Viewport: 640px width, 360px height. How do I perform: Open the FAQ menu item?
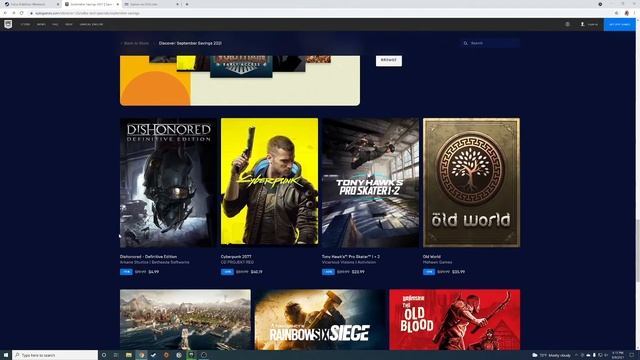pyautogui.click(x=55, y=24)
